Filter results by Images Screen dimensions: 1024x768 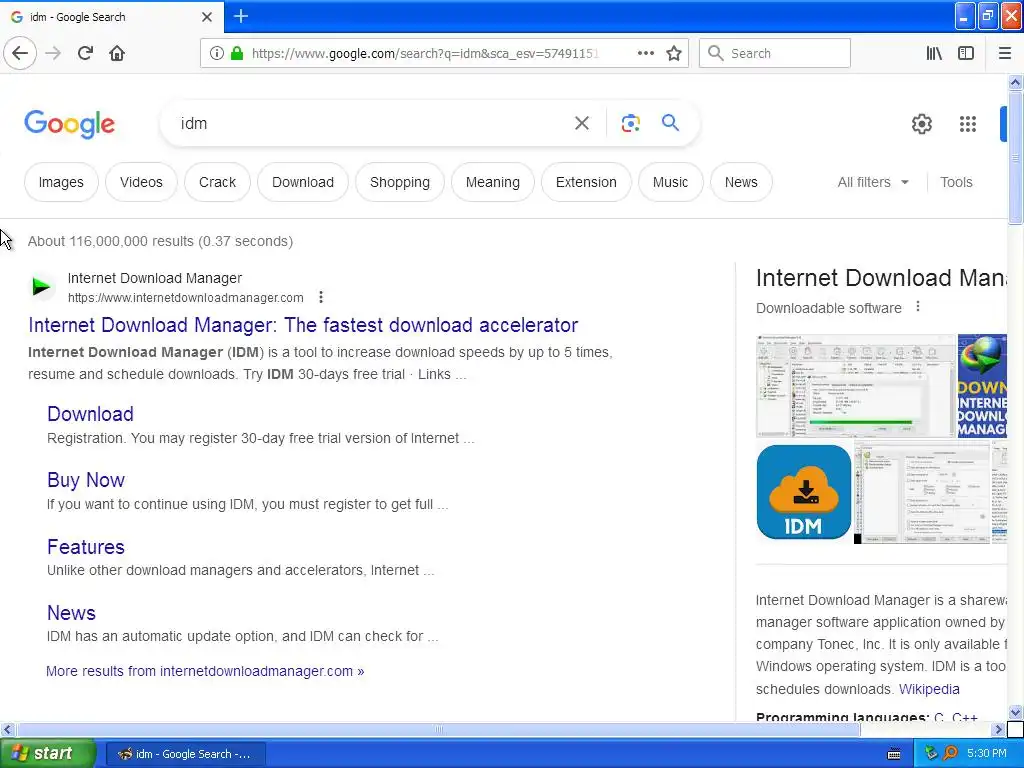pos(61,182)
